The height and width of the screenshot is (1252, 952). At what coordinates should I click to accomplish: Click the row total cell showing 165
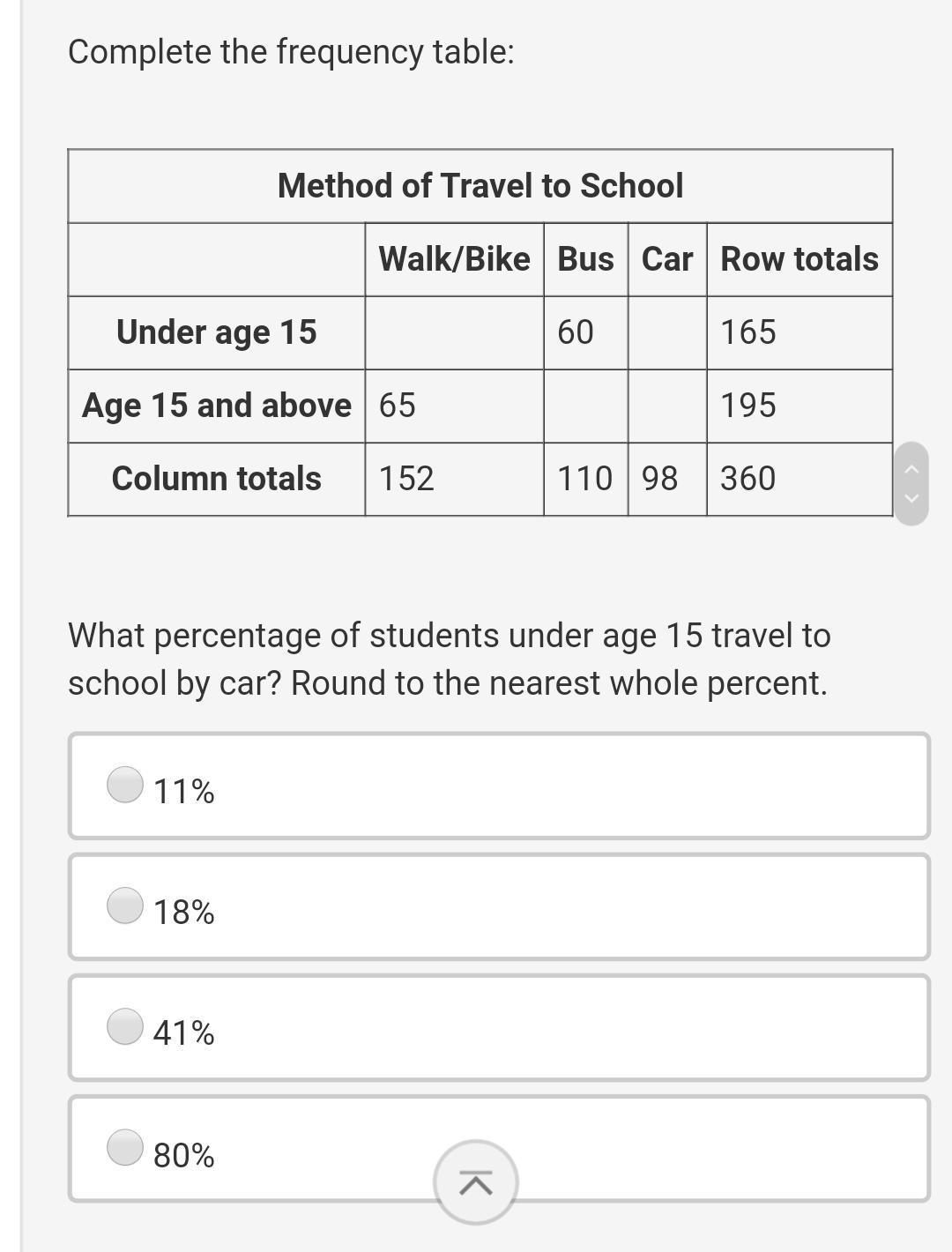[799, 332]
